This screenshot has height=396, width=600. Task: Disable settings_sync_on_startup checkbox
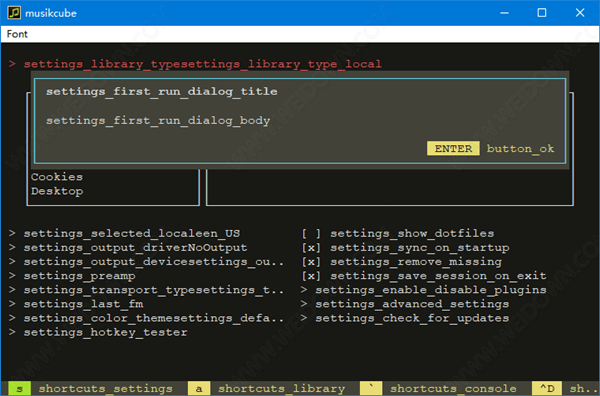(x=311, y=248)
